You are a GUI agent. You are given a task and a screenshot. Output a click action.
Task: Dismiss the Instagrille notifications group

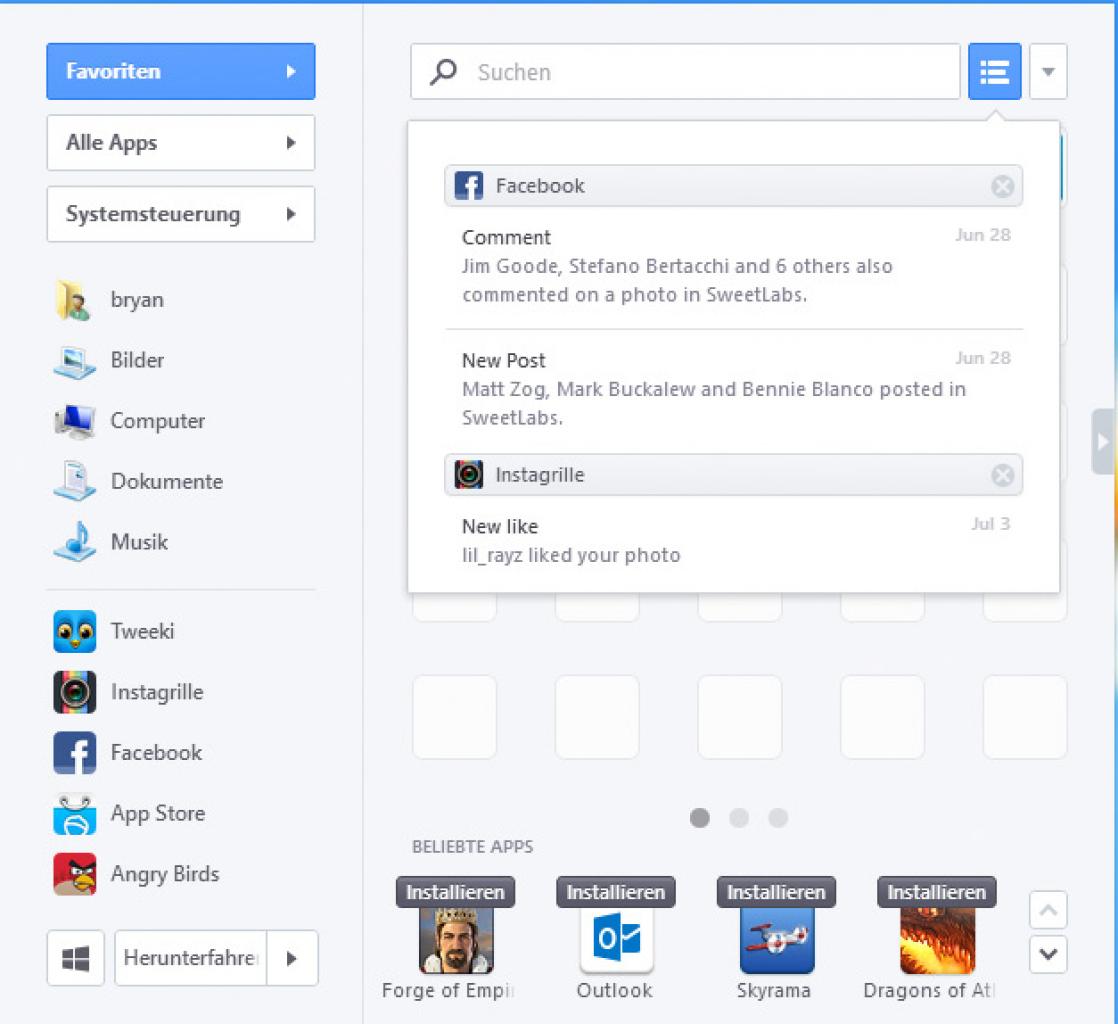pos(1002,475)
